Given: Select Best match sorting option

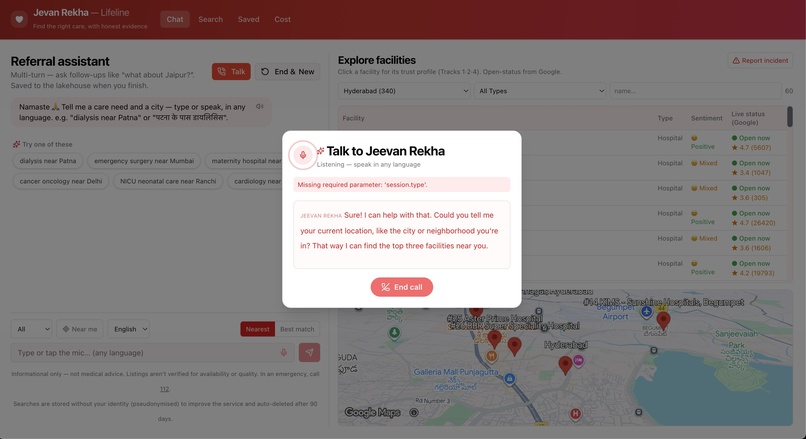Looking at the screenshot, I should 297,329.
